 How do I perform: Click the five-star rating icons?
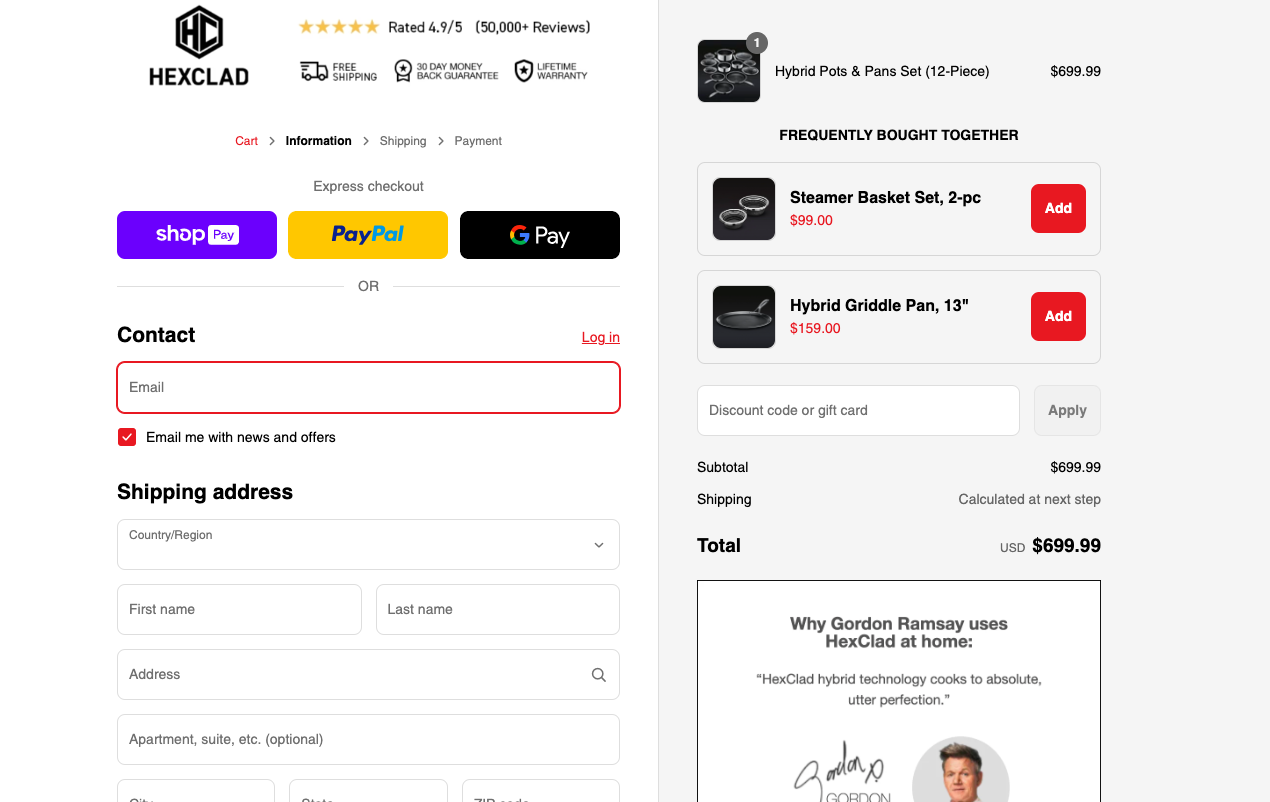click(x=339, y=27)
